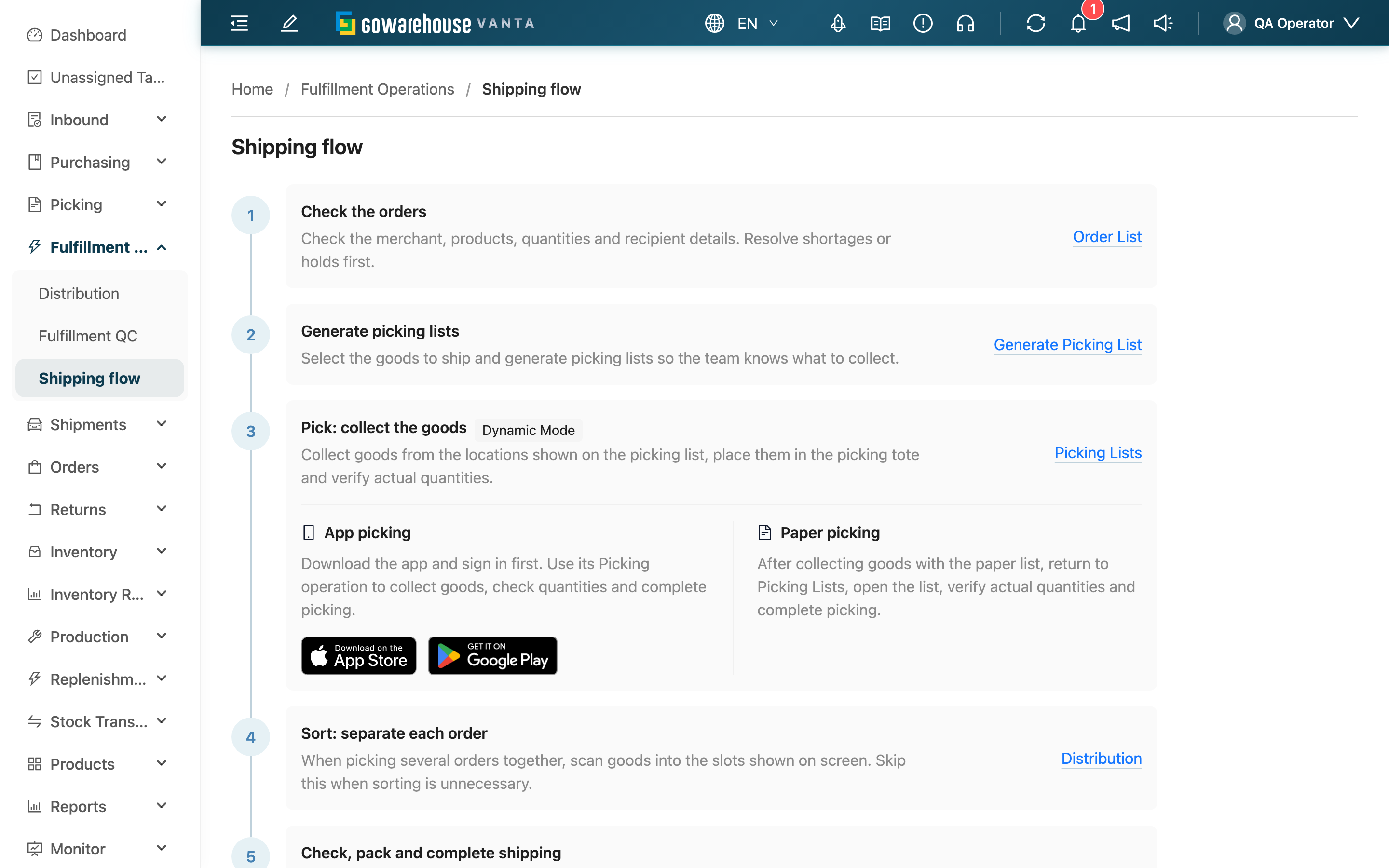
Task: Expand the Inbound menu chevron
Action: pyautogui.click(x=162, y=120)
